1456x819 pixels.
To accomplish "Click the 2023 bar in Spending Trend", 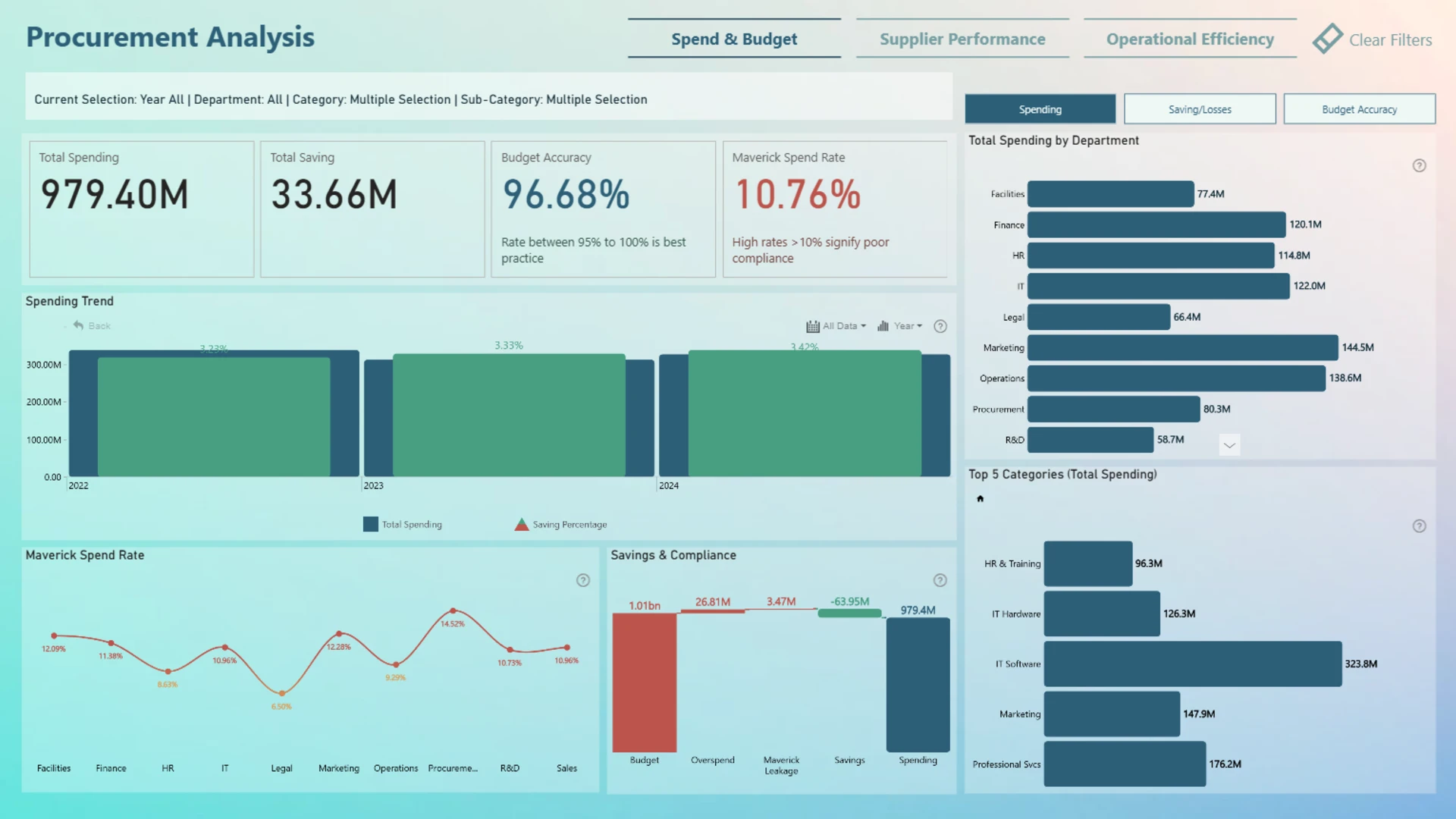I will [509, 416].
